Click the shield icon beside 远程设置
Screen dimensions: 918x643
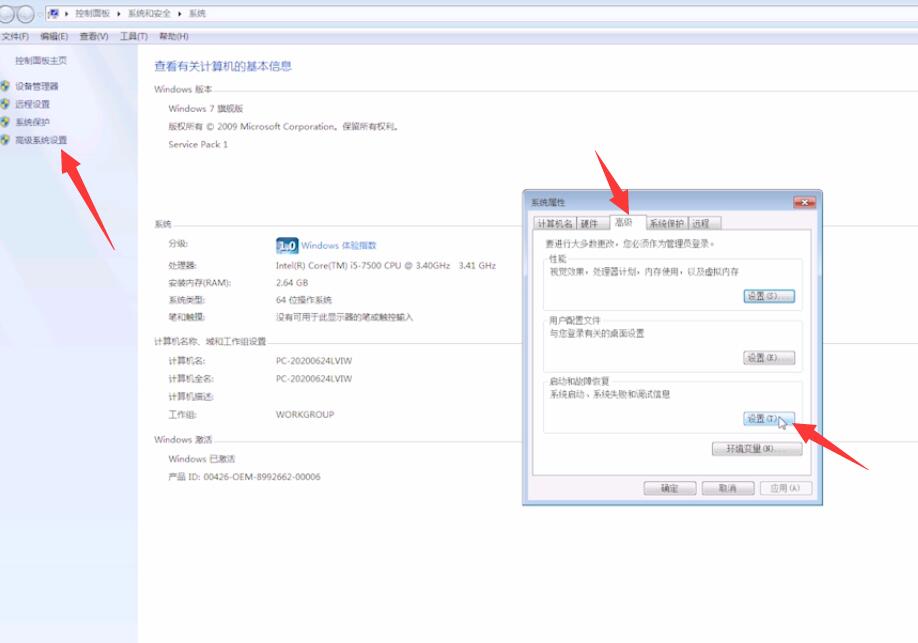5,104
